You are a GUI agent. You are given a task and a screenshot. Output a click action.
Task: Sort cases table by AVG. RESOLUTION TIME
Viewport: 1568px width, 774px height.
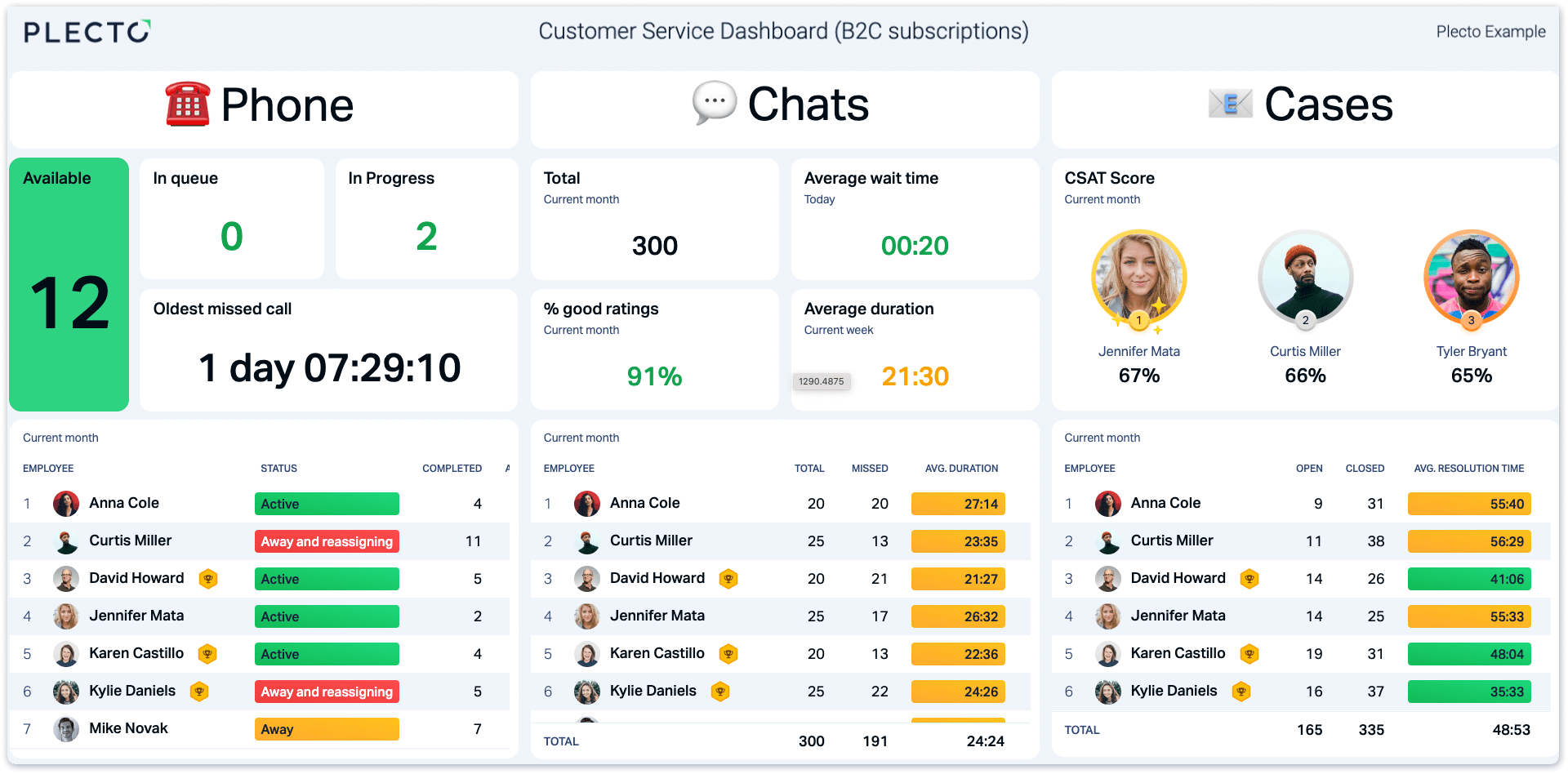click(1469, 469)
